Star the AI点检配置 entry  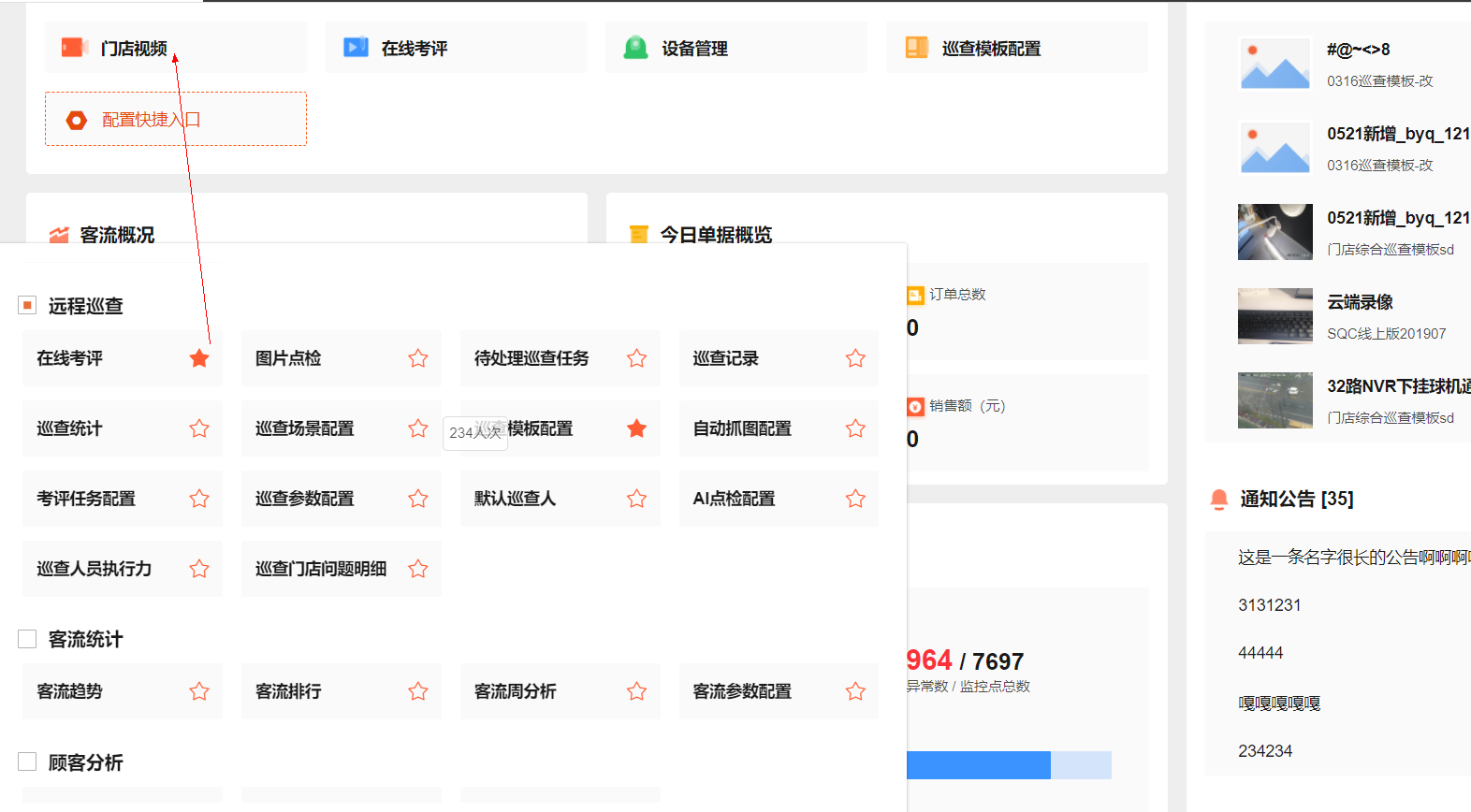(855, 499)
